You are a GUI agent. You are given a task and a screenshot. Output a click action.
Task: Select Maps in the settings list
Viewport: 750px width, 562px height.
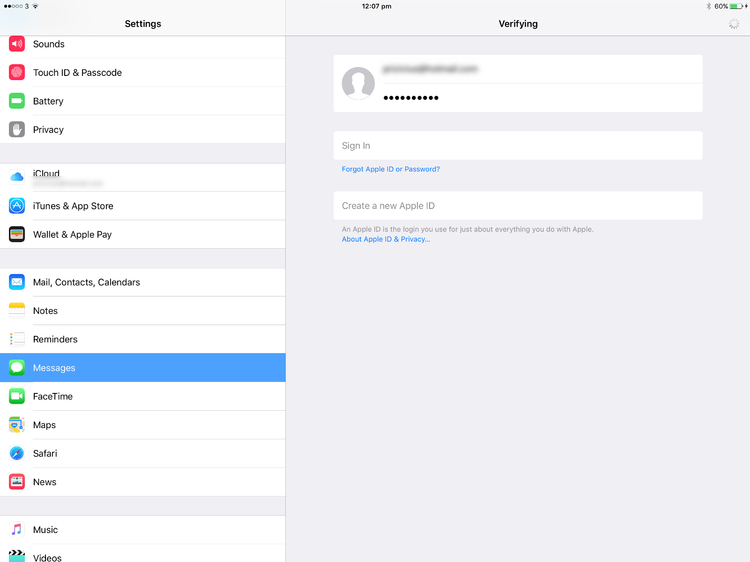click(143, 425)
